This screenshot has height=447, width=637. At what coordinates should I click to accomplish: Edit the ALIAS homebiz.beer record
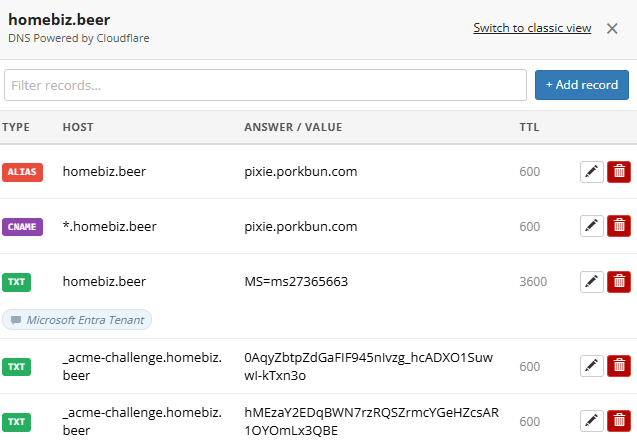[x=592, y=171]
